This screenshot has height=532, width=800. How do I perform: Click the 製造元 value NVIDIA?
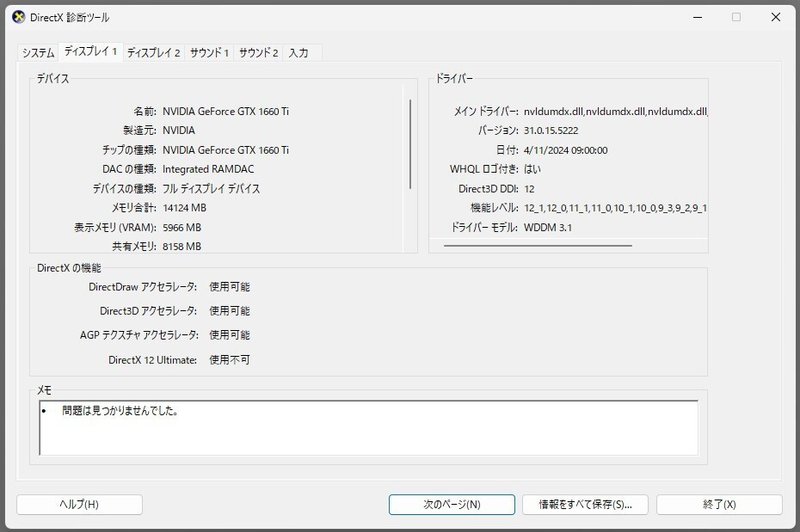pyautogui.click(x=179, y=131)
